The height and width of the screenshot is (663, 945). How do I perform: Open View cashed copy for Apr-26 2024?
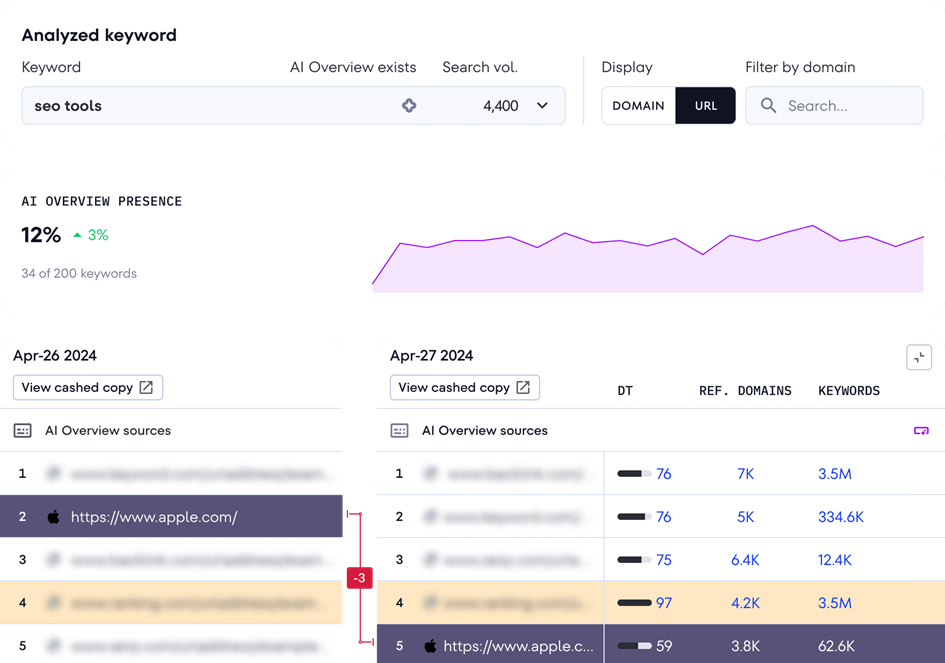pyautogui.click(x=87, y=388)
